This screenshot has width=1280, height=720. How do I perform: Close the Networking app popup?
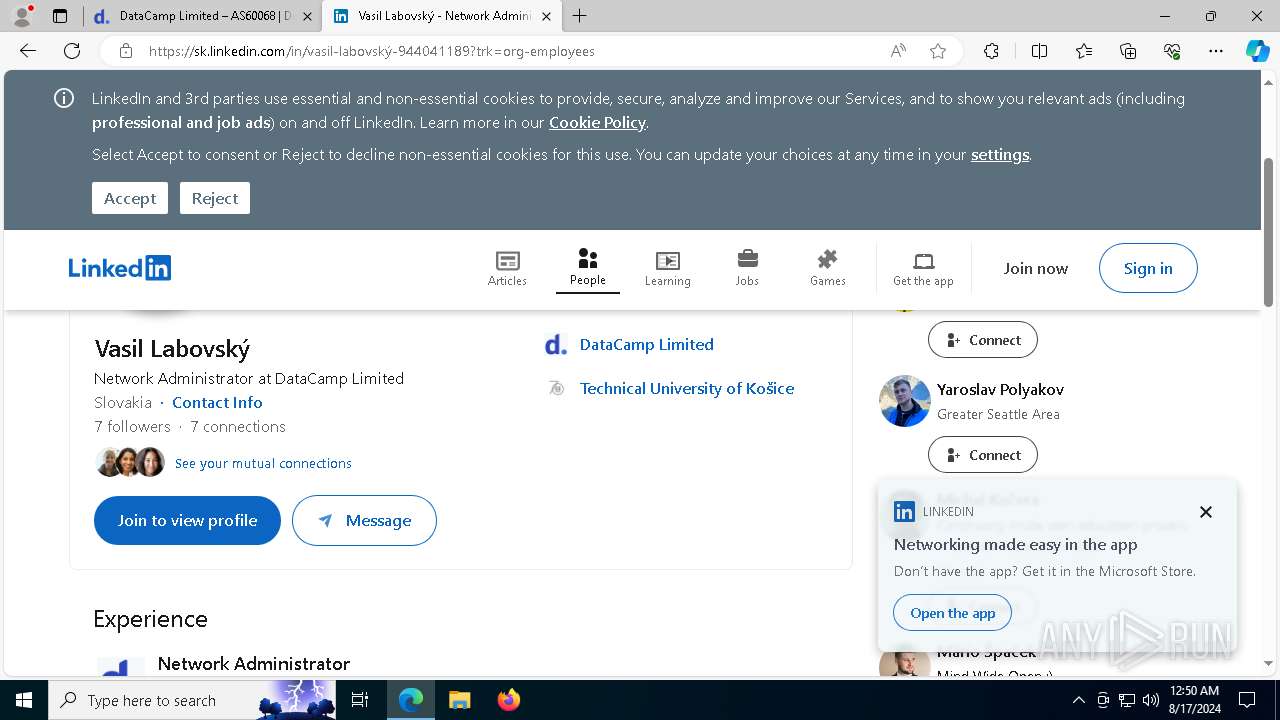(x=1206, y=512)
